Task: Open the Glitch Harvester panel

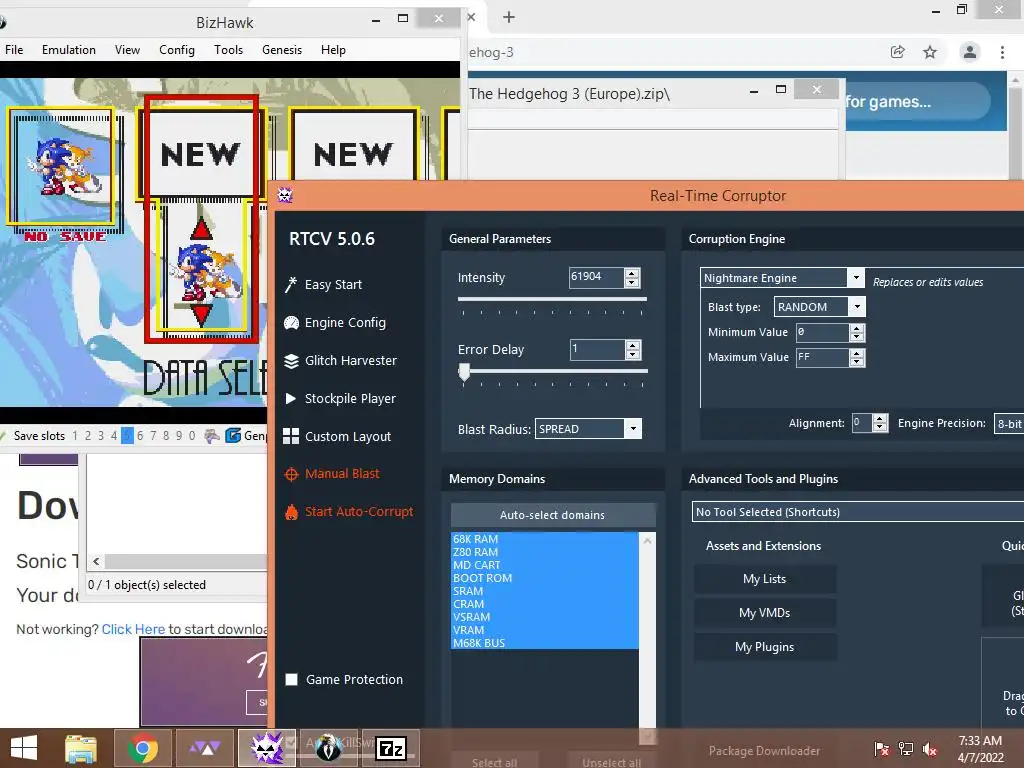Action: 341,360
